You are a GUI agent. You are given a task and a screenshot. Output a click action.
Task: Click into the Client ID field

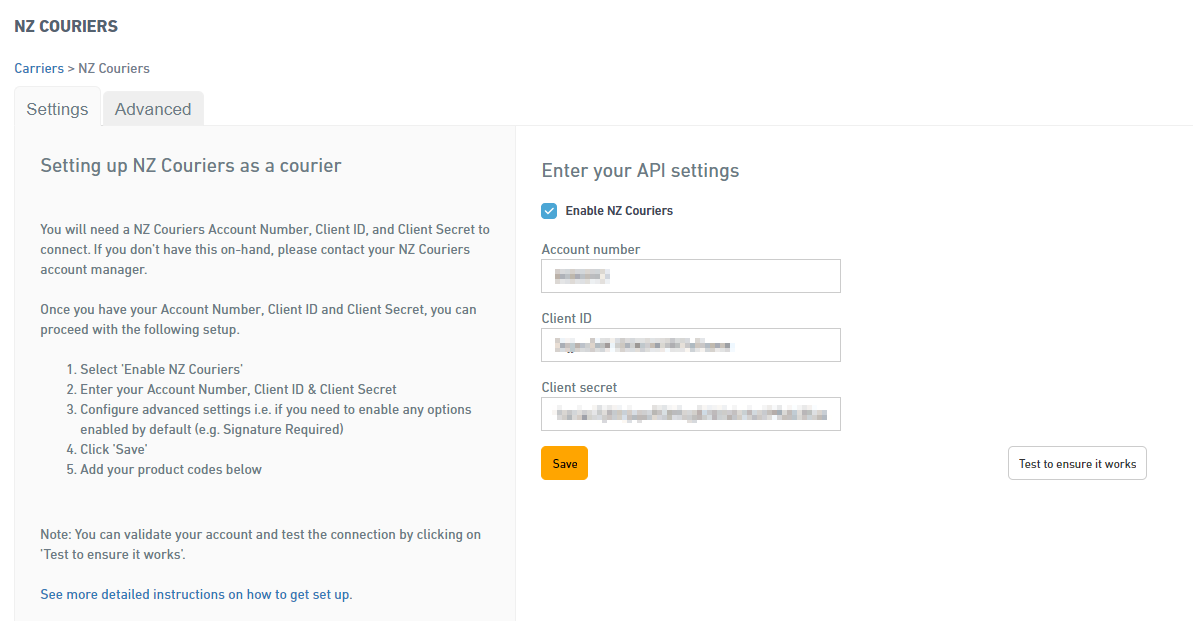click(x=691, y=346)
